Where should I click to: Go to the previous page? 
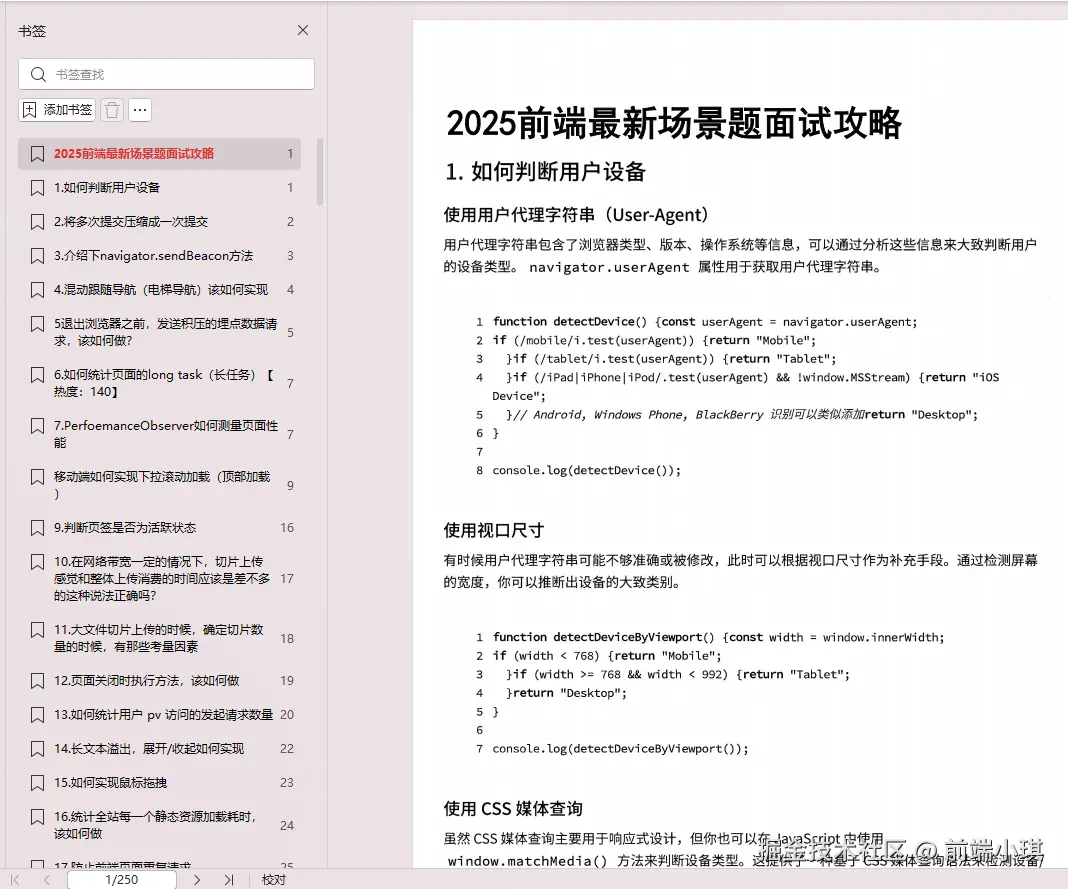(x=46, y=880)
